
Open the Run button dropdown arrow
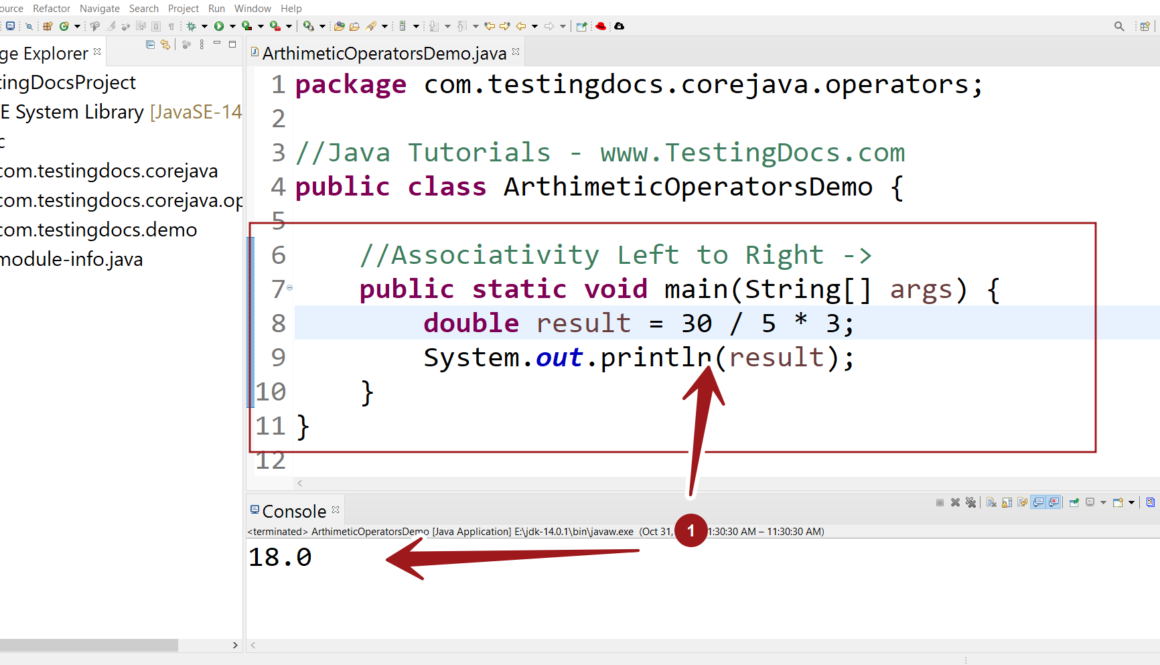coord(231,26)
